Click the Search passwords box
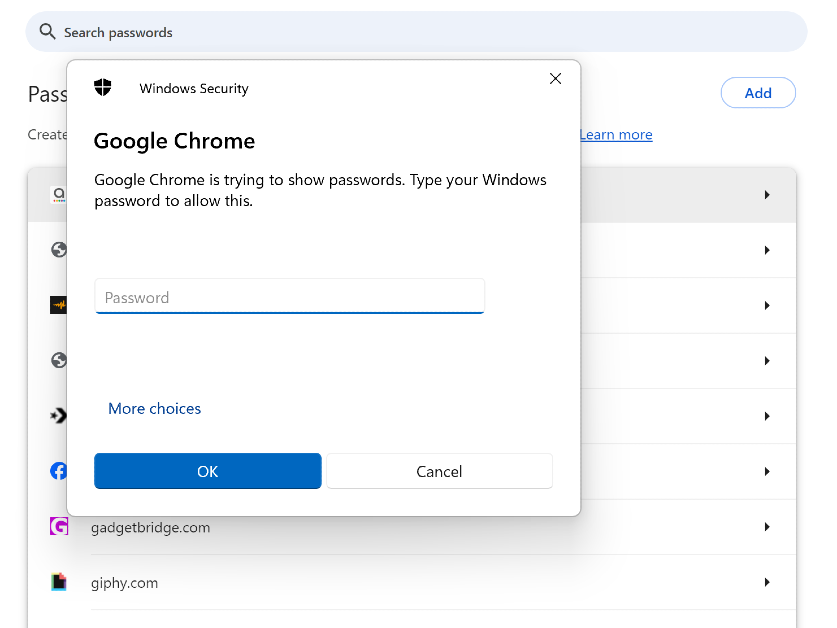The image size is (837, 628). point(420,32)
